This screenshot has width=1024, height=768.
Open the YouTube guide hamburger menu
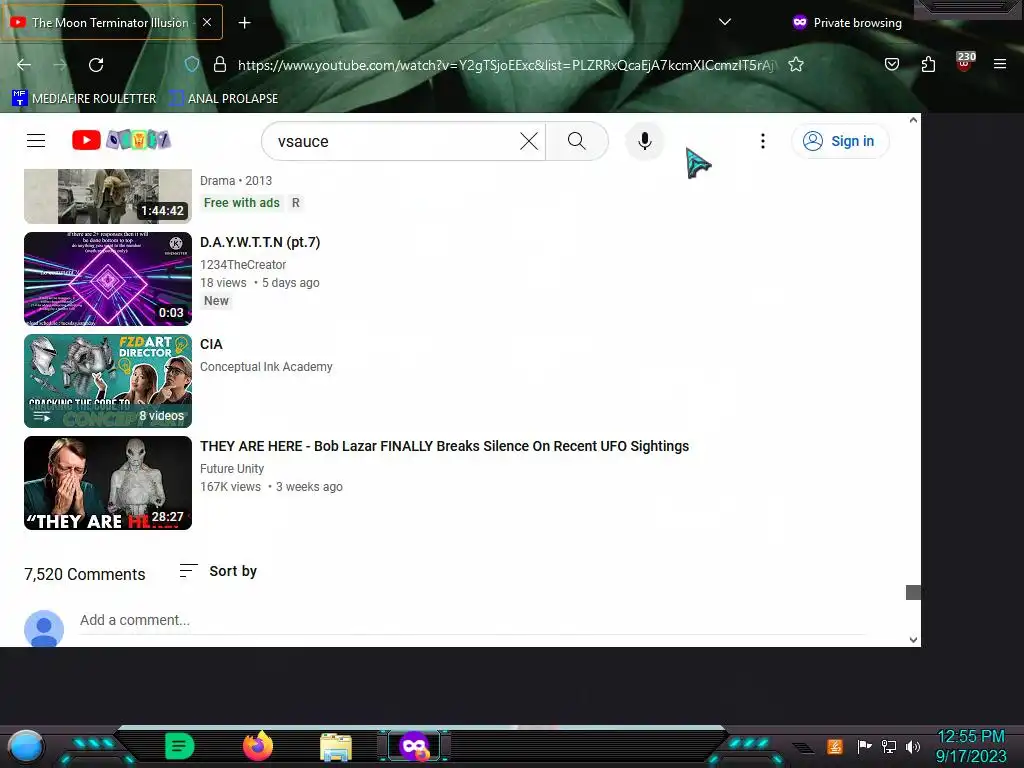coord(36,140)
